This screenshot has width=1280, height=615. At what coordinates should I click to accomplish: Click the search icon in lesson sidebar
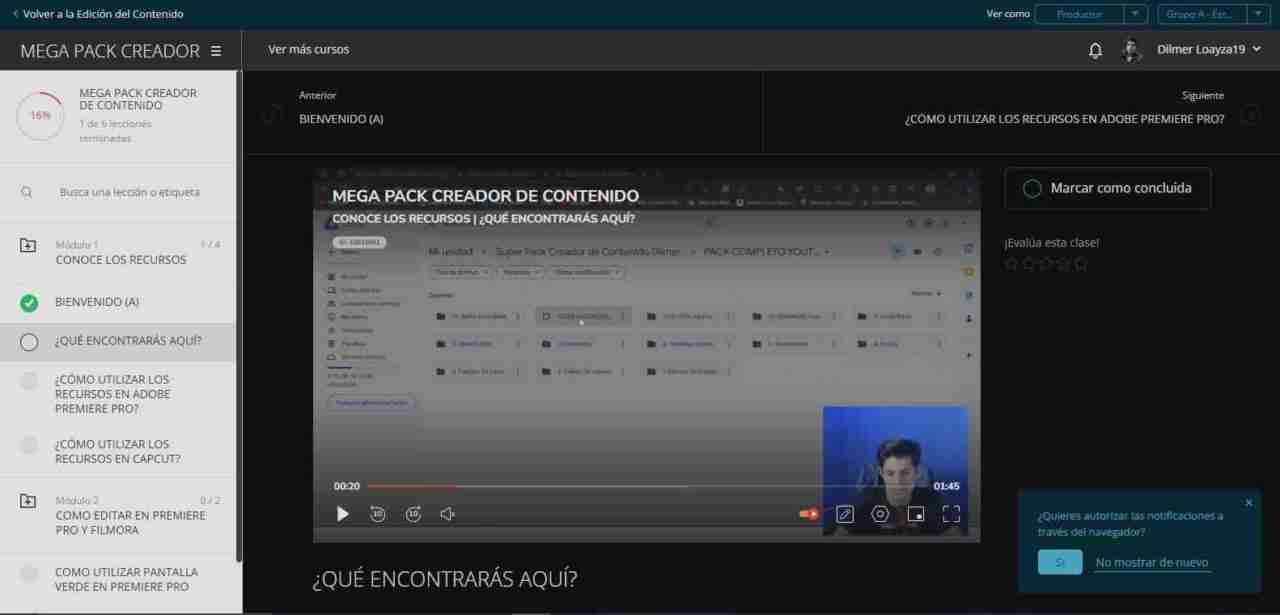25,191
